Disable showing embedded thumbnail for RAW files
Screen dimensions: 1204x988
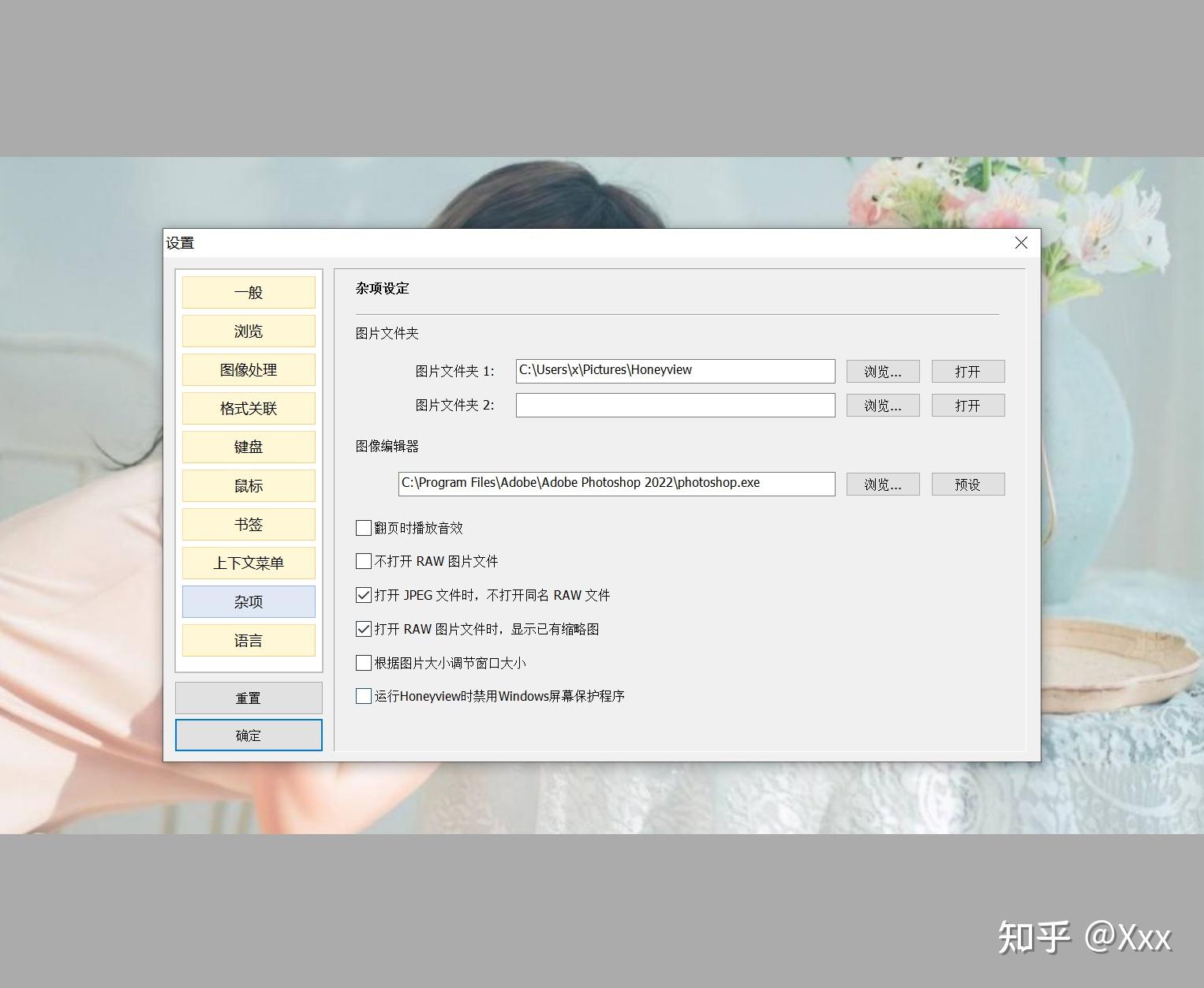(363, 628)
